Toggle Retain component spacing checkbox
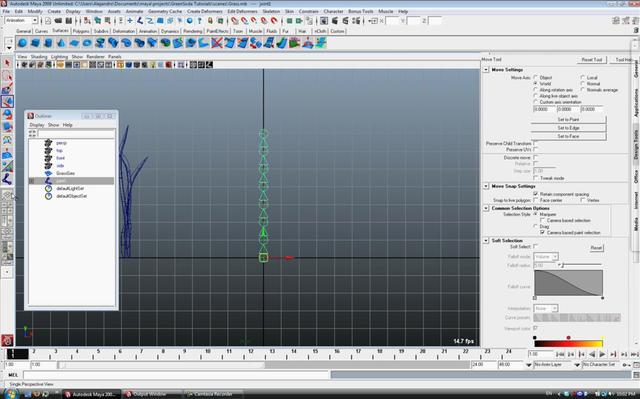The width and height of the screenshot is (640, 399). click(x=536, y=194)
